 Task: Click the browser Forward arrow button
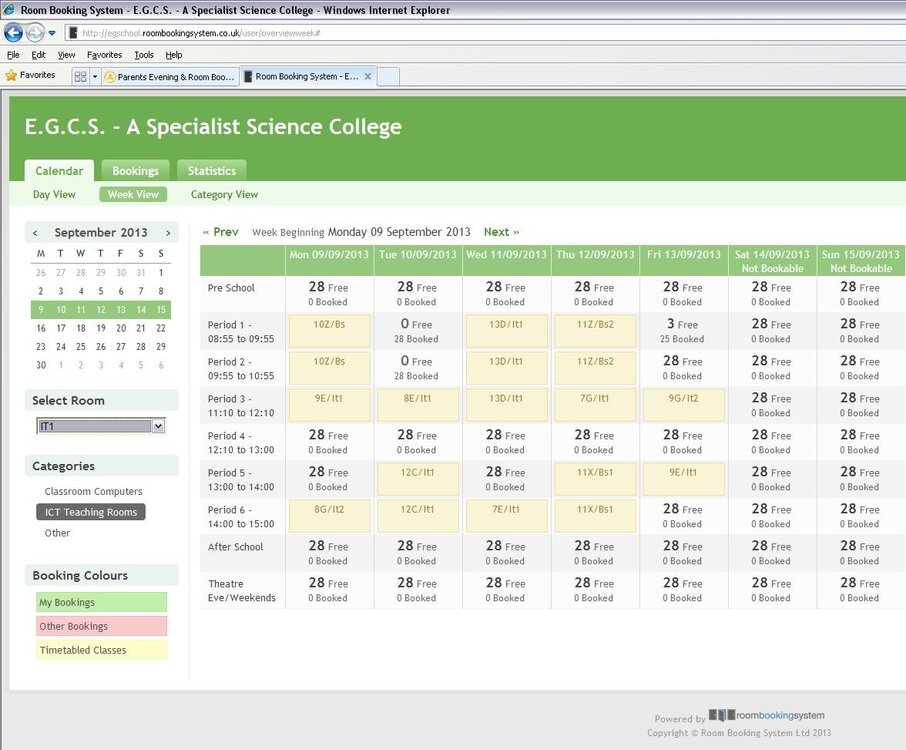pyautogui.click(x=35, y=33)
